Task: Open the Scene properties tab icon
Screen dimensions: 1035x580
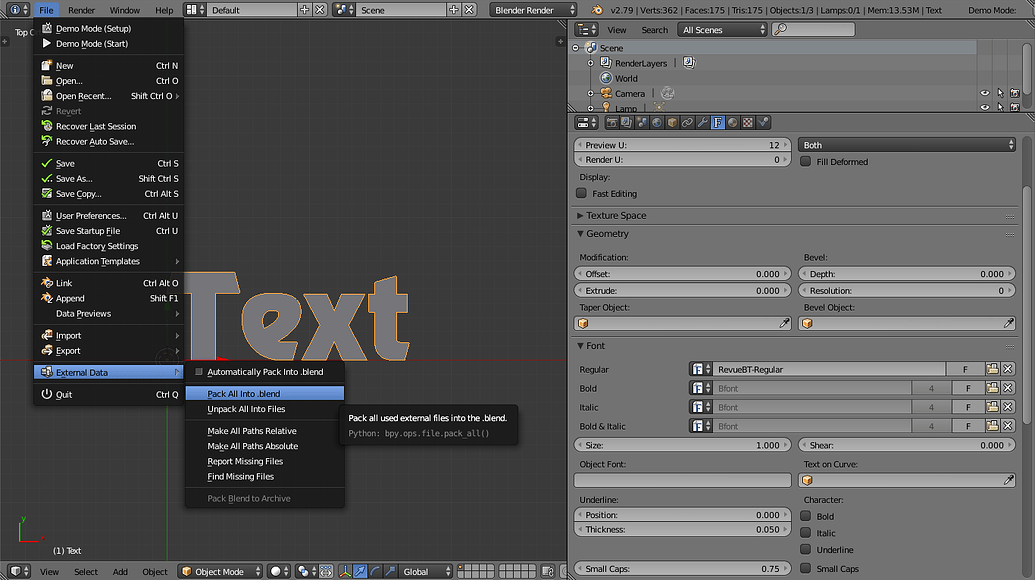Action: (x=642, y=123)
